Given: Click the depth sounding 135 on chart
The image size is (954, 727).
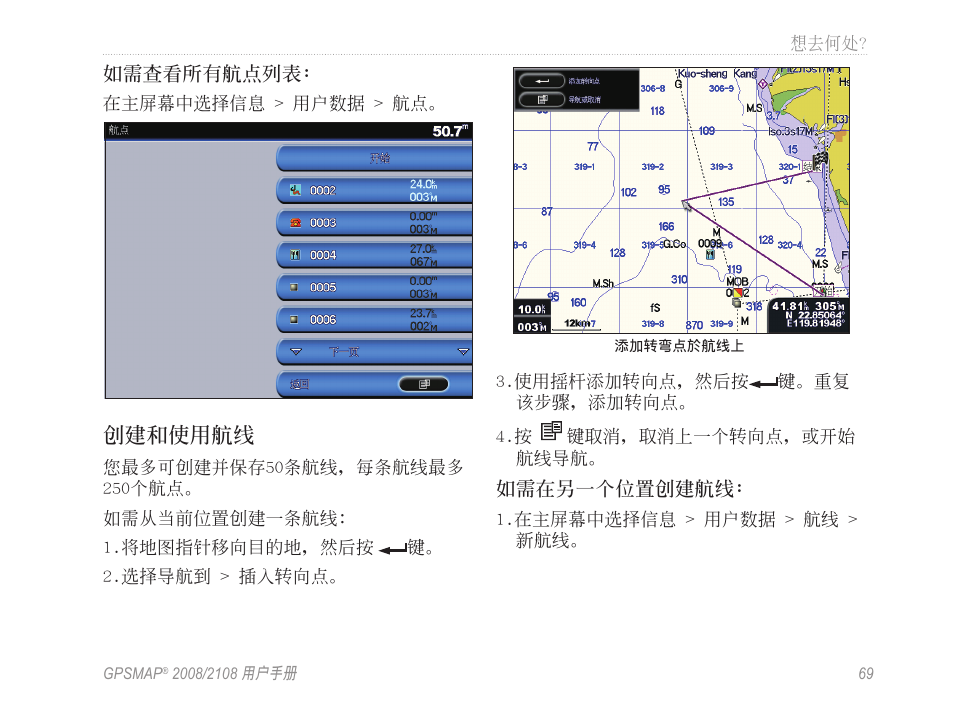Looking at the screenshot, I should pos(726,202).
